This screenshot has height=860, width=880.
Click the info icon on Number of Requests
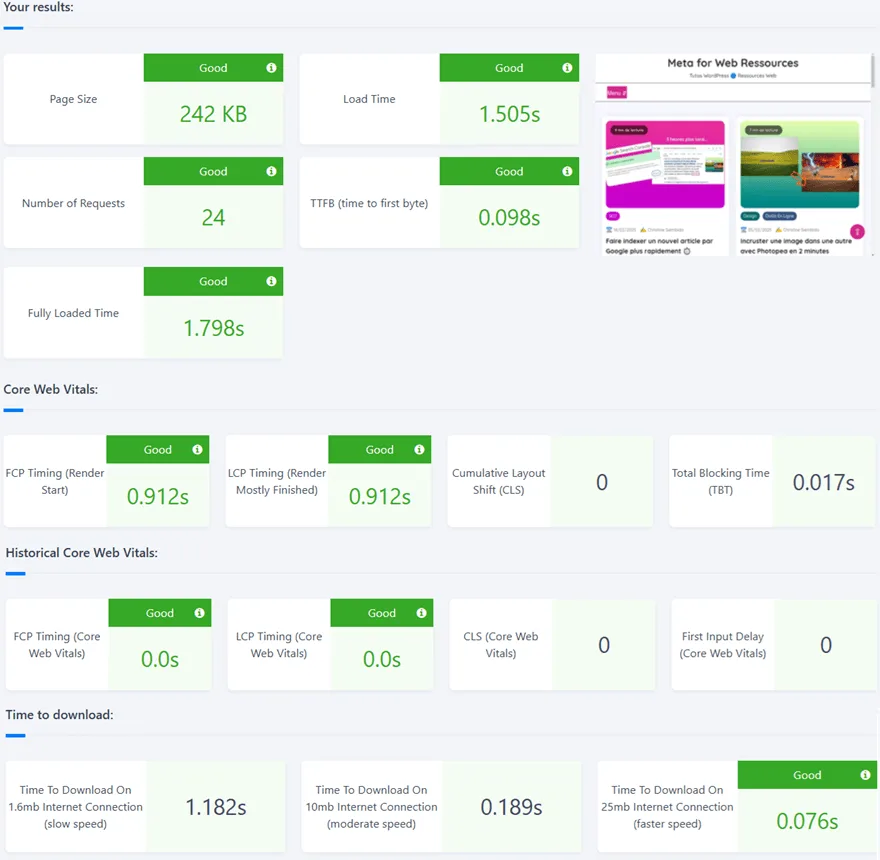coord(270,171)
